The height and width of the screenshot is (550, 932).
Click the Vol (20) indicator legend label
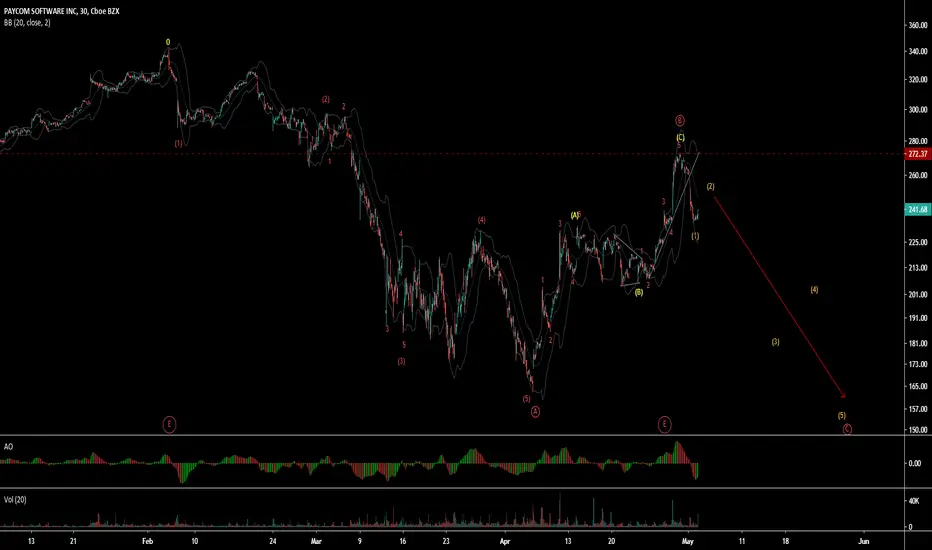pyautogui.click(x=15, y=499)
